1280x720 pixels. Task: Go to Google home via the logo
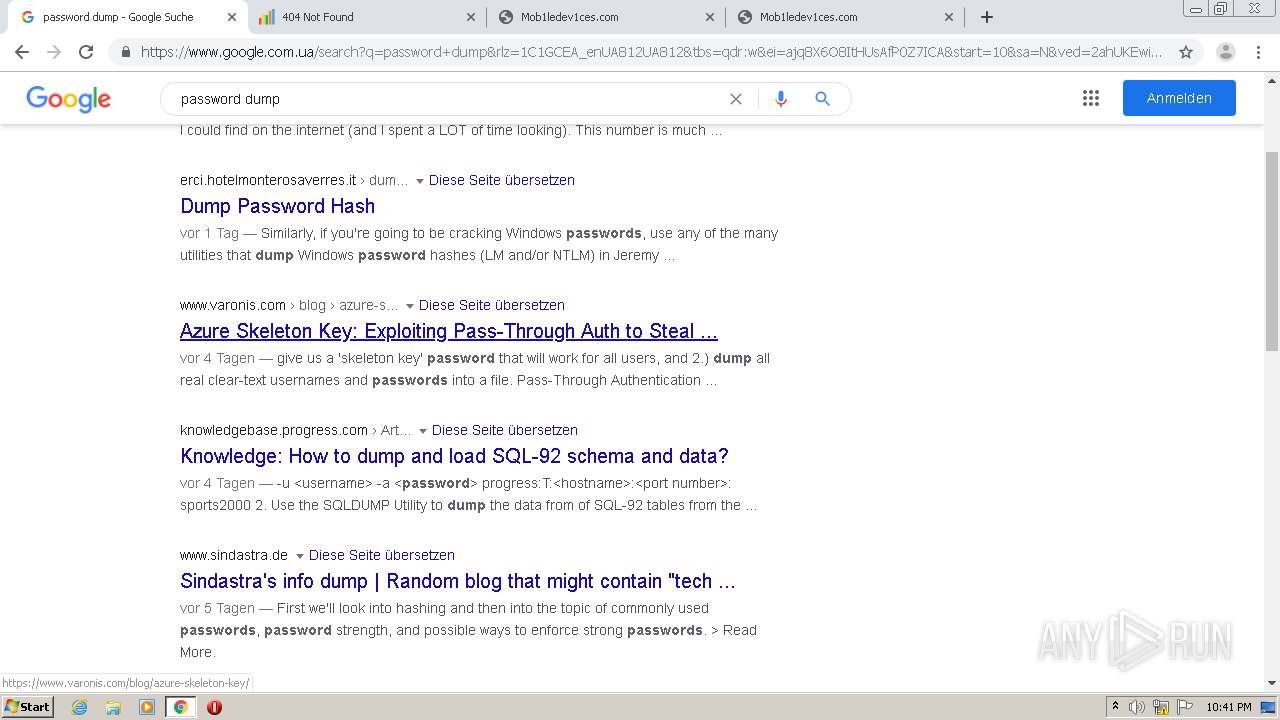(x=69, y=99)
